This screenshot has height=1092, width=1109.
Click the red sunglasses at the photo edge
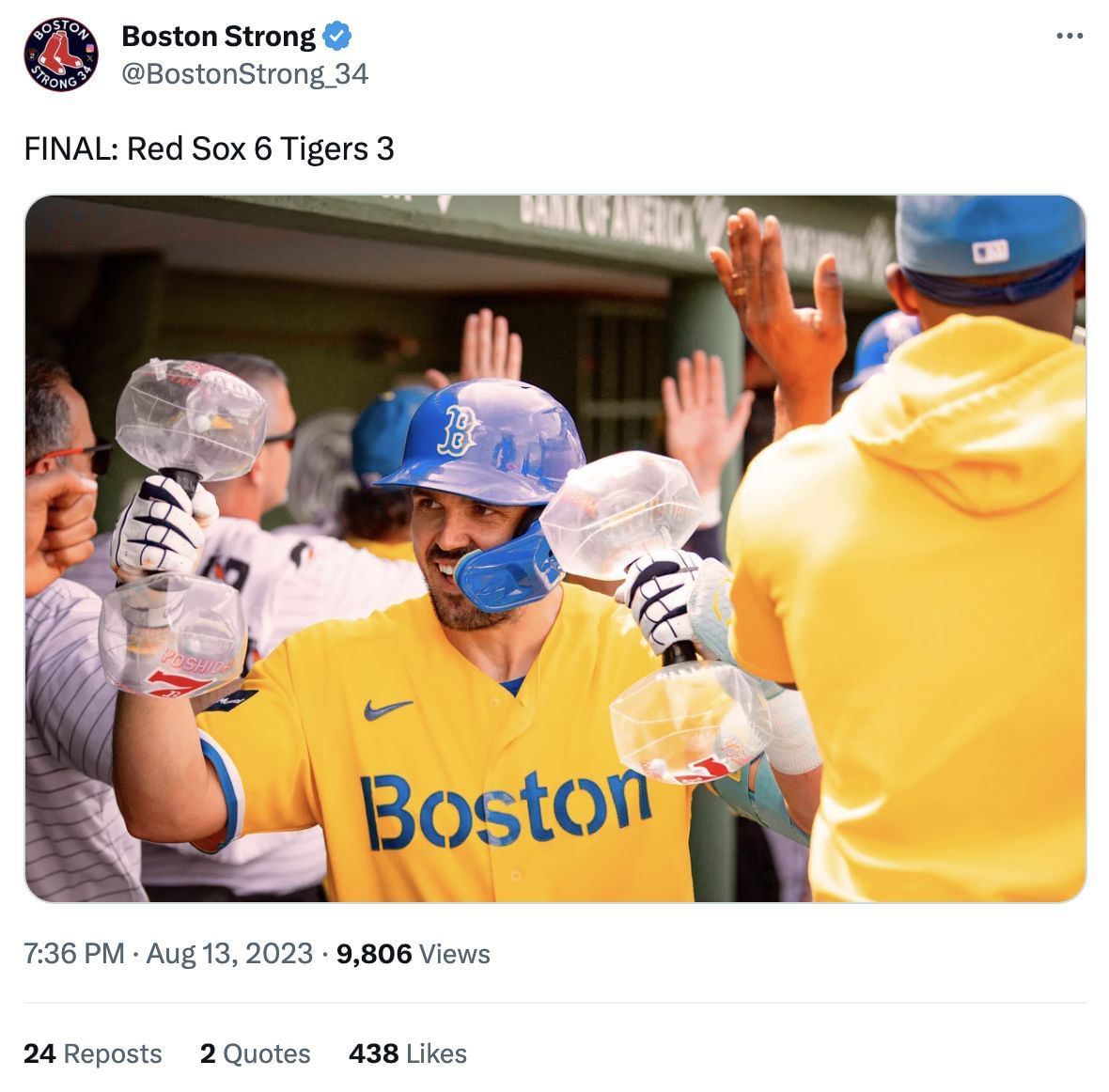click(x=70, y=457)
